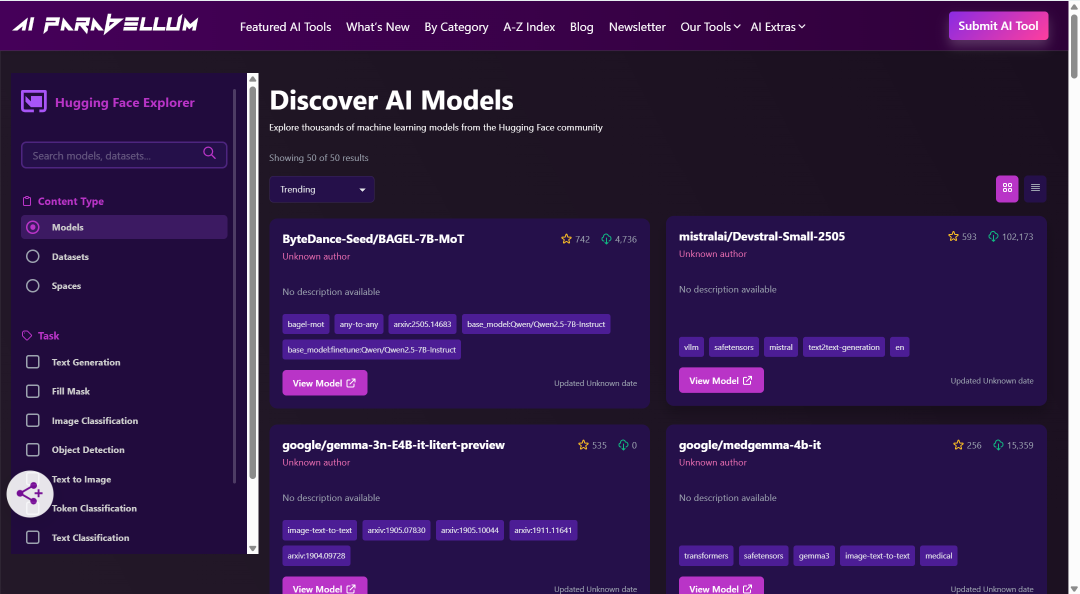Click the sidebar scrollbar down arrow
This screenshot has height=594, width=1080.
[x=253, y=549]
